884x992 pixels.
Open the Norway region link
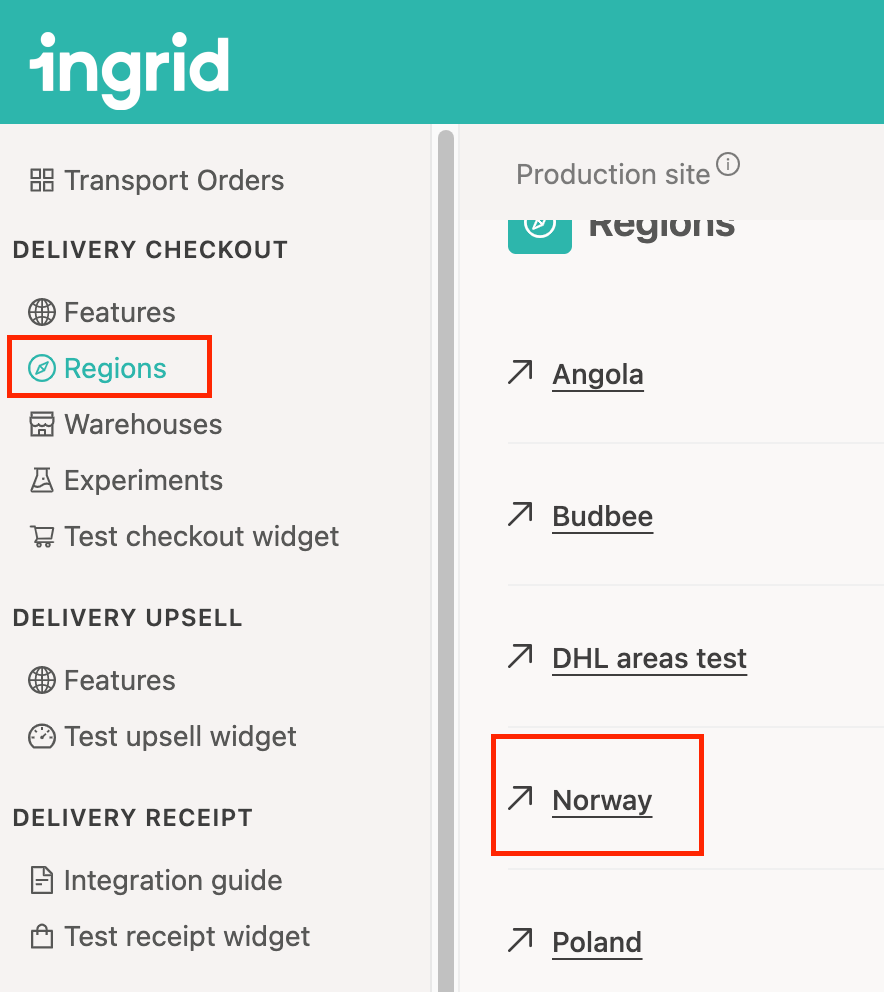(602, 801)
